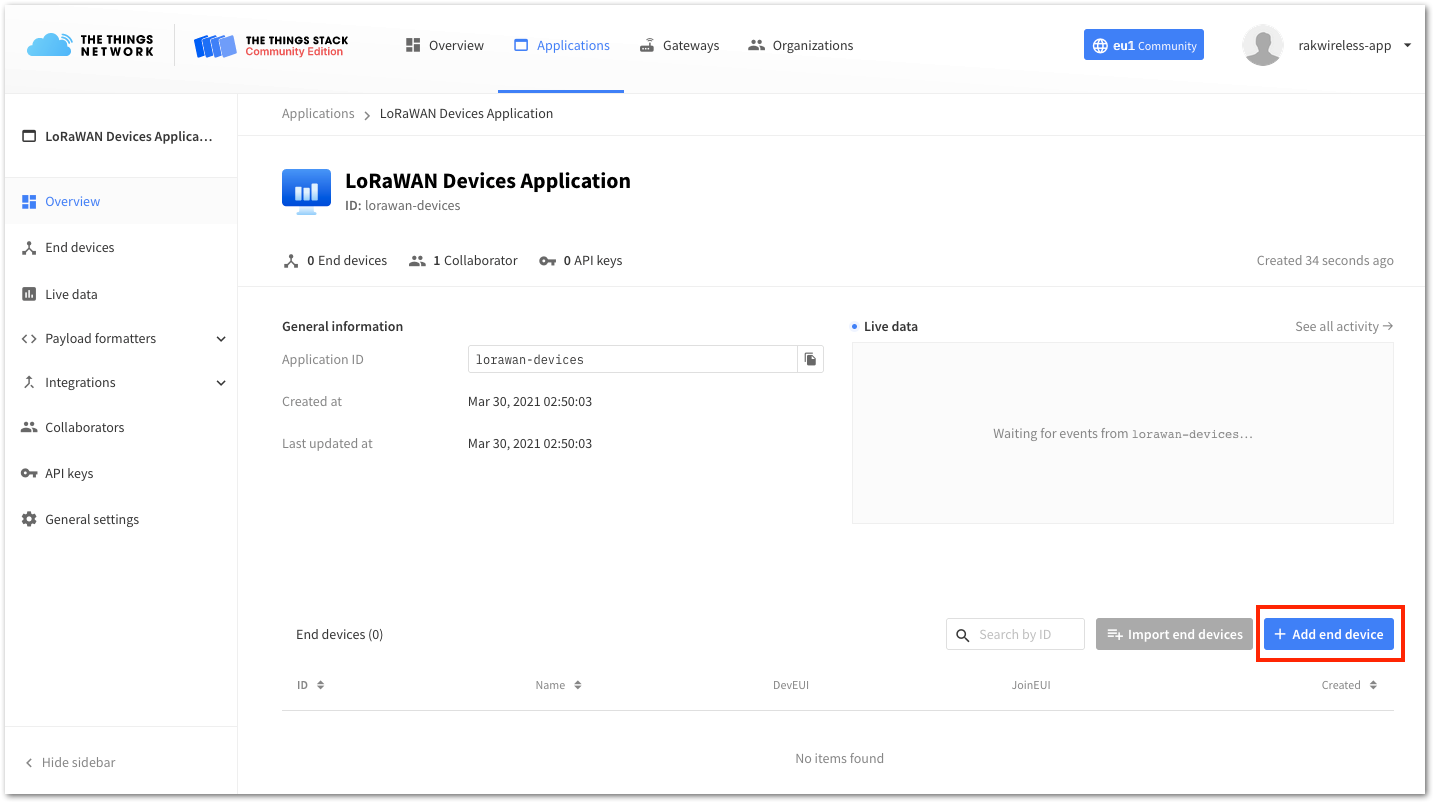Expand the Payload formatters chevron

[221, 339]
